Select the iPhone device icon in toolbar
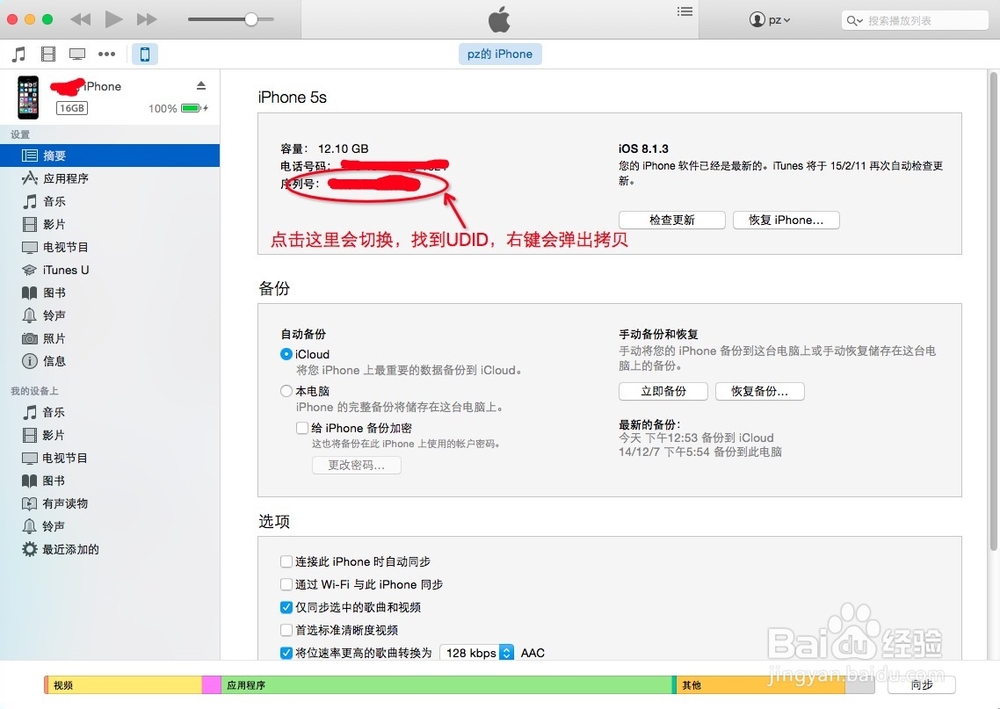The image size is (1000, 709). click(x=145, y=54)
